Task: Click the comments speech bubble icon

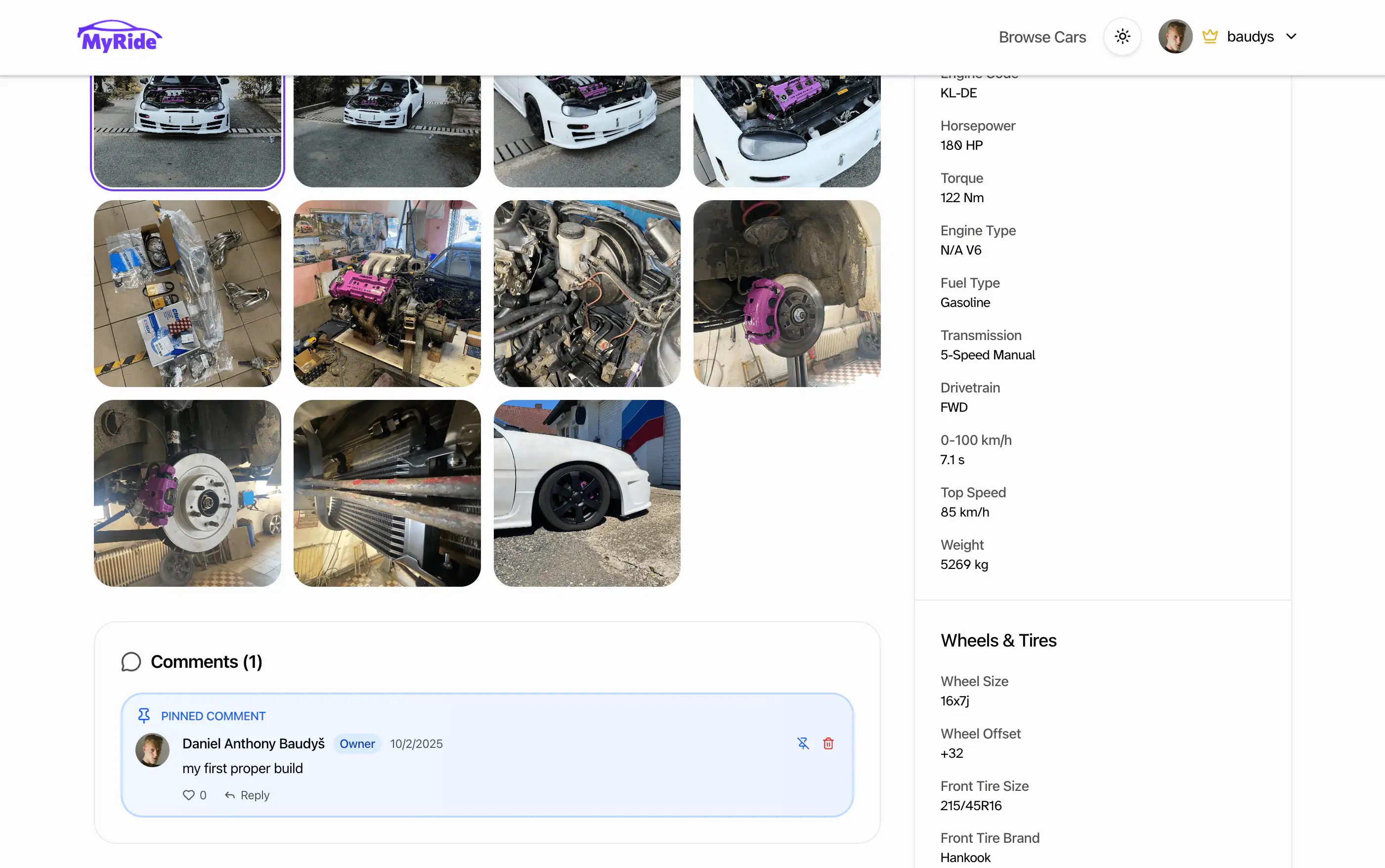Action: (131, 661)
